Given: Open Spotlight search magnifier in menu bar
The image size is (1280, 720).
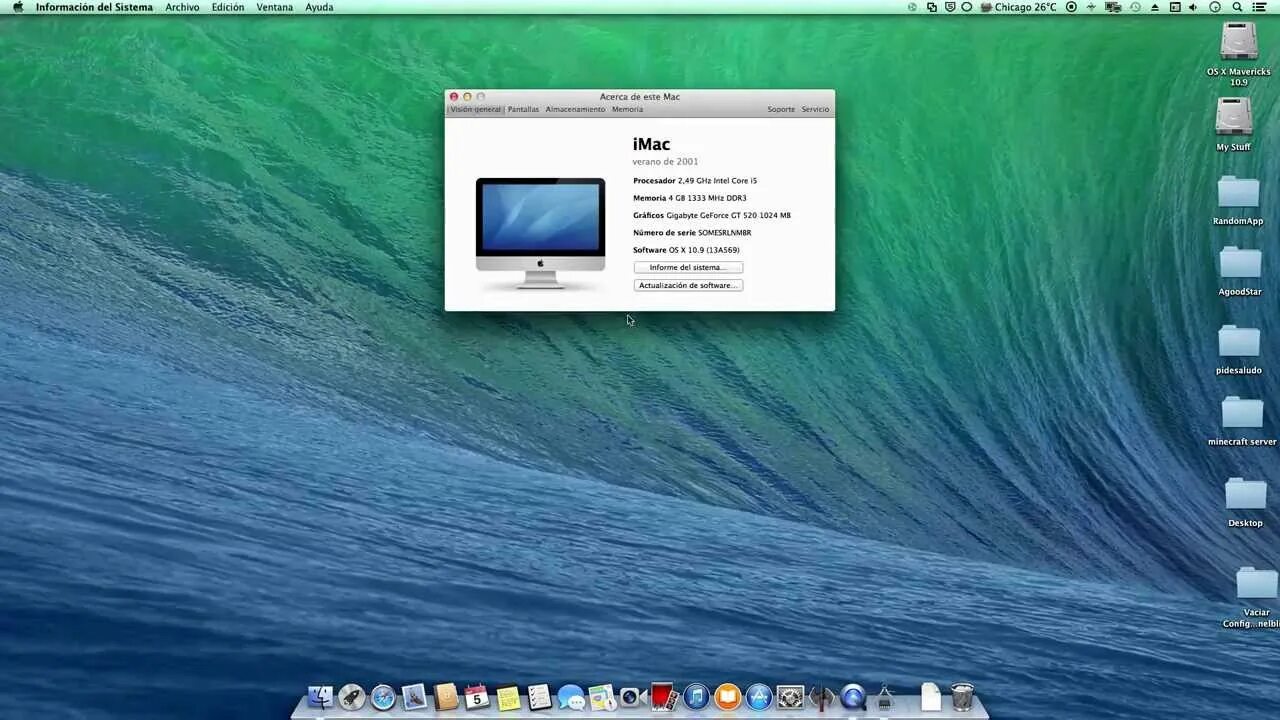Looking at the screenshot, I should (x=1236, y=7).
